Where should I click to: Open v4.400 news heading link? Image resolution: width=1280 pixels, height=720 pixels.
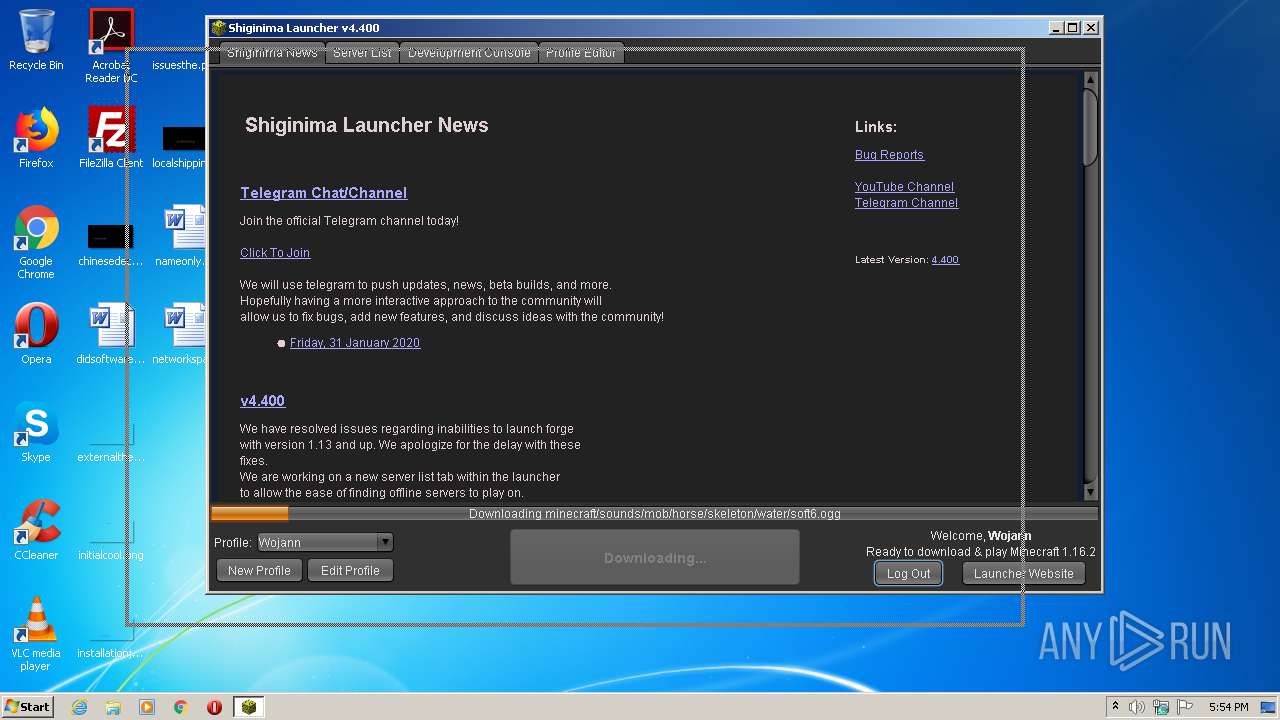point(262,401)
